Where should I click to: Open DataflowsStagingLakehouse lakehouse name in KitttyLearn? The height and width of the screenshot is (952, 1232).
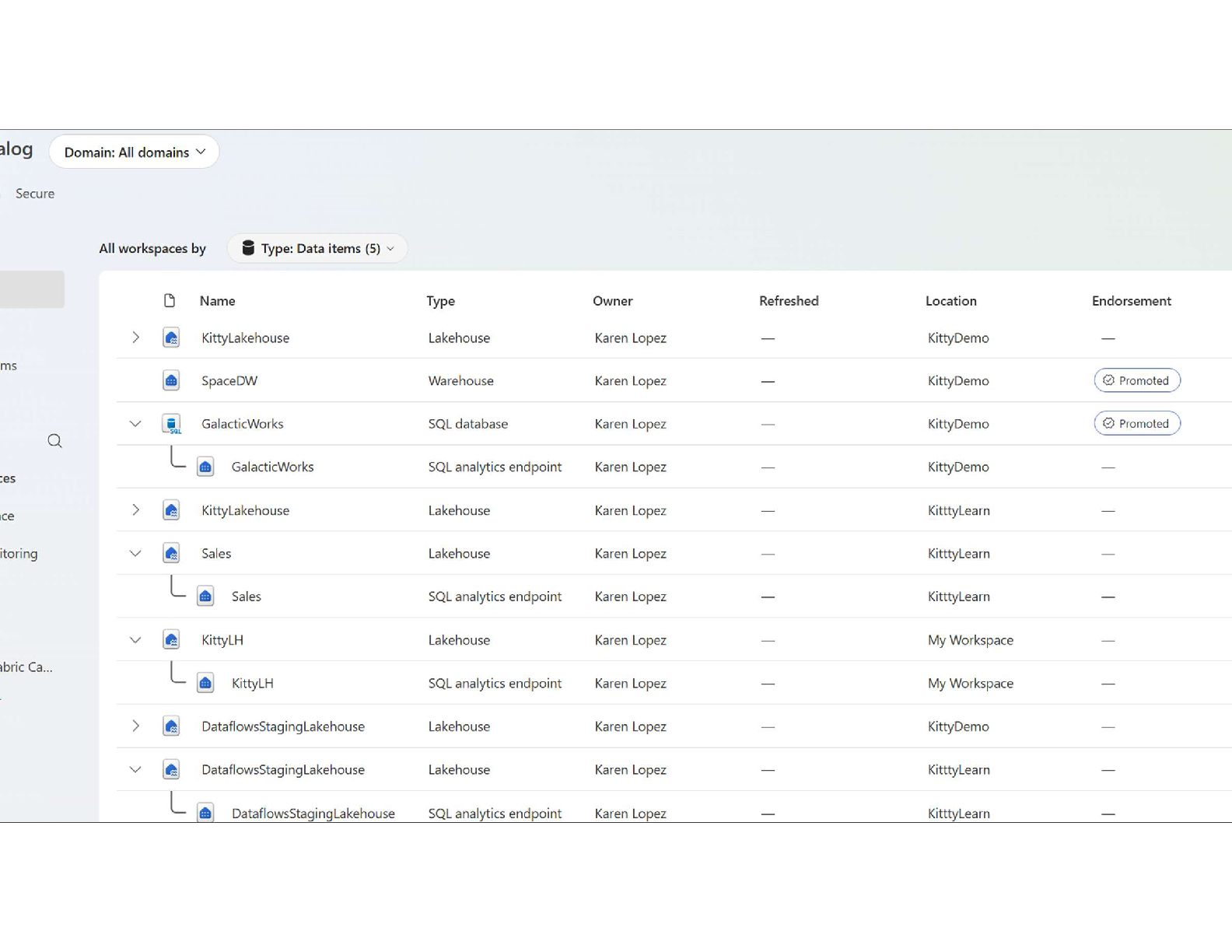point(283,770)
